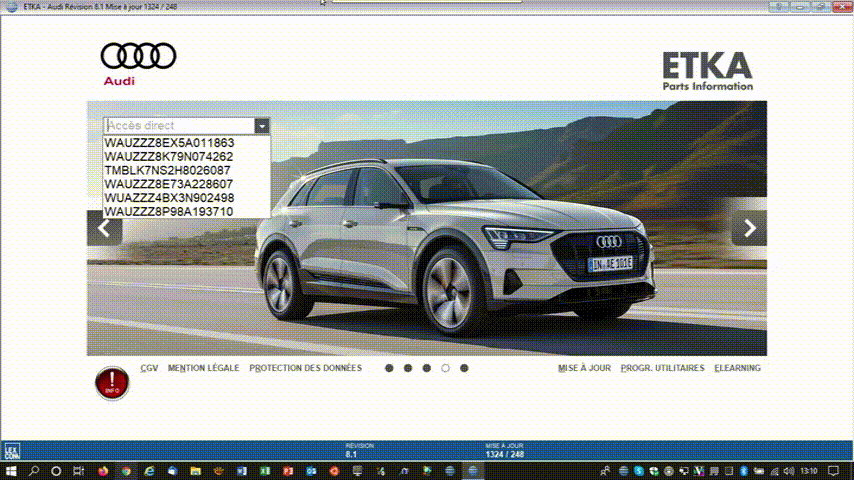Collapse the Accès direct dropdown arrow
This screenshot has width=854, height=480.
[x=261, y=126]
